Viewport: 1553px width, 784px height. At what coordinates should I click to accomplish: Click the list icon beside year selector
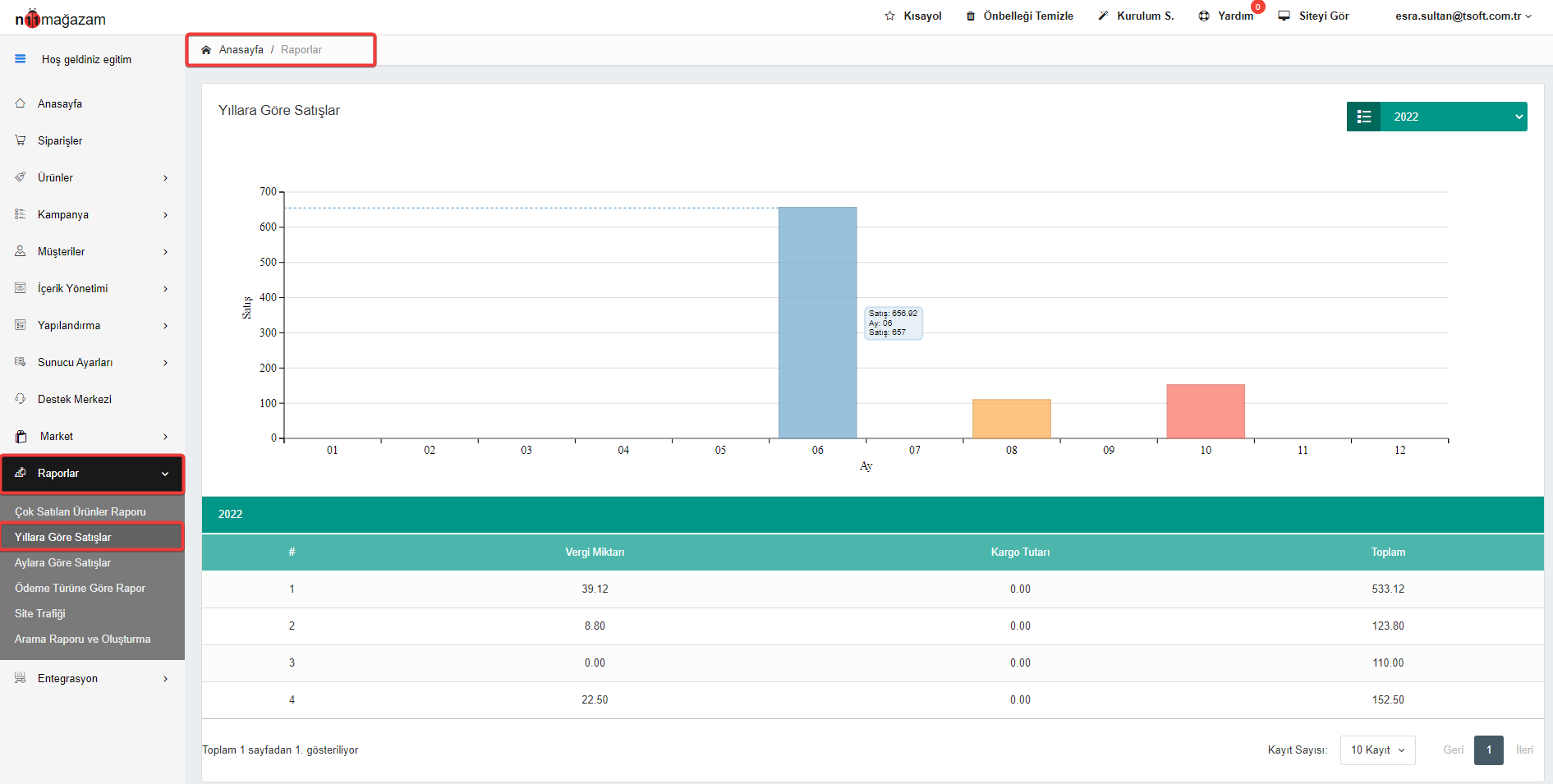1364,117
